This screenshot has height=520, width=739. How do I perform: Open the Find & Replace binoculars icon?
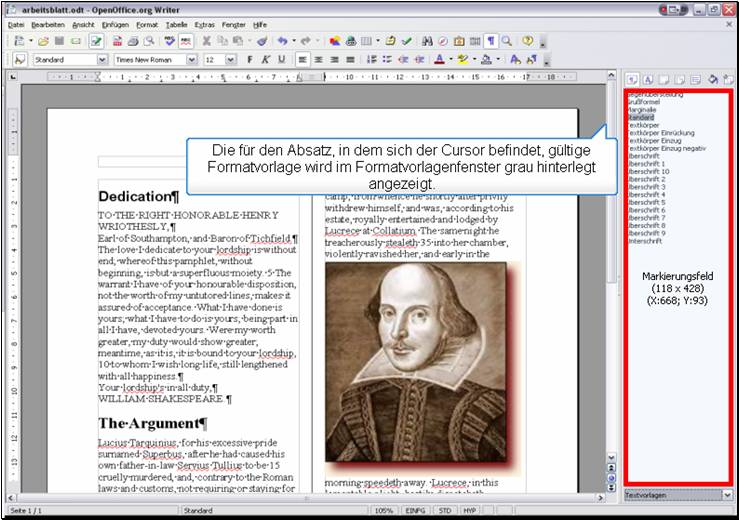point(427,42)
